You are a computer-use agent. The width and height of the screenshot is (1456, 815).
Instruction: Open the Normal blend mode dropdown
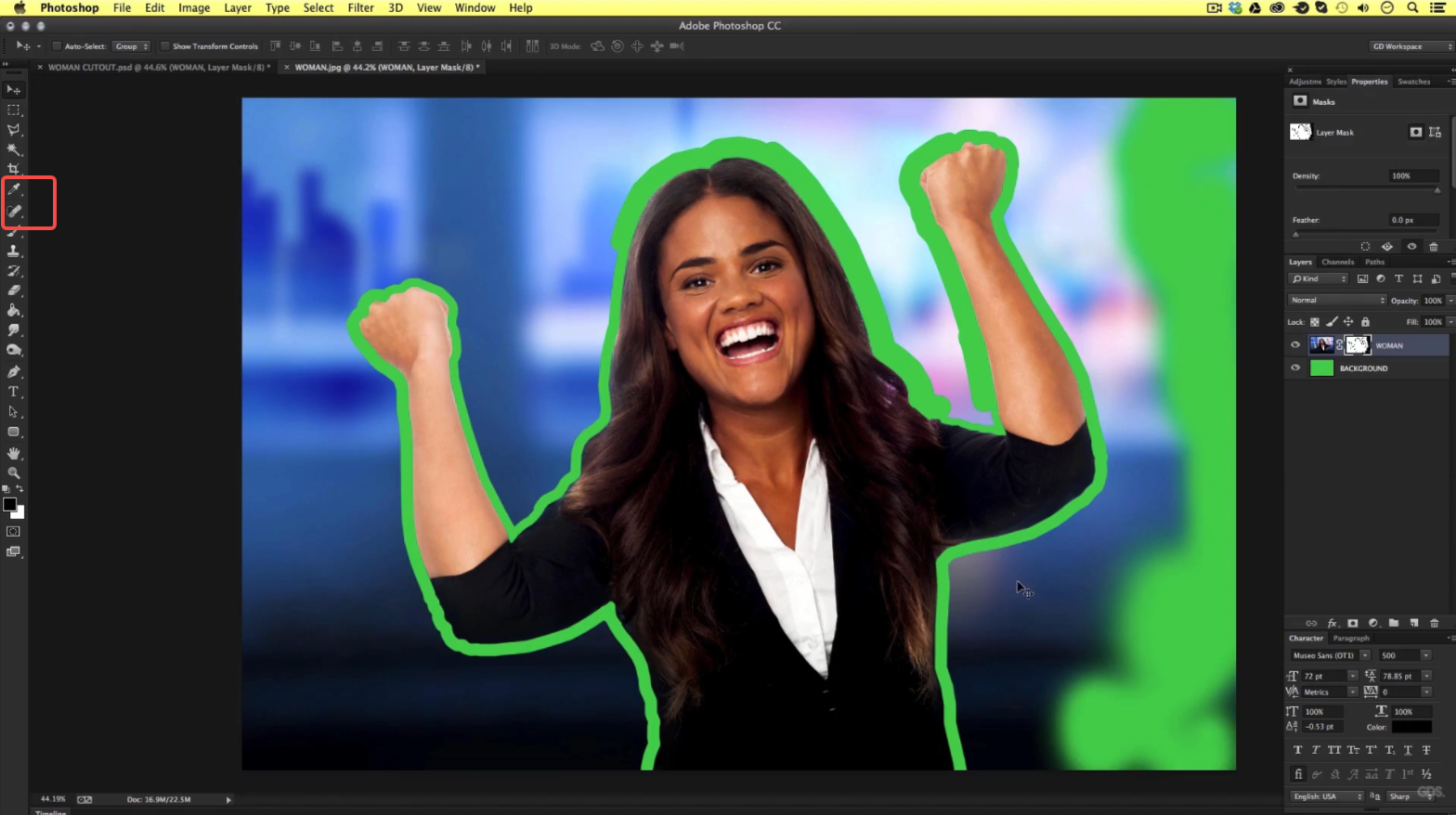[1337, 300]
